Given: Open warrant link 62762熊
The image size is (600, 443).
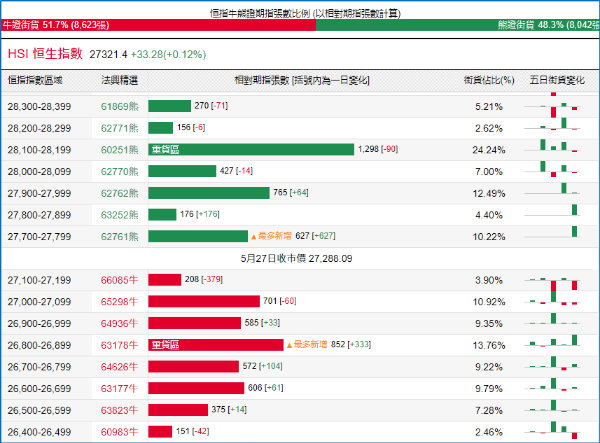Looking at the screenshot, I should (x=119, y=193).
